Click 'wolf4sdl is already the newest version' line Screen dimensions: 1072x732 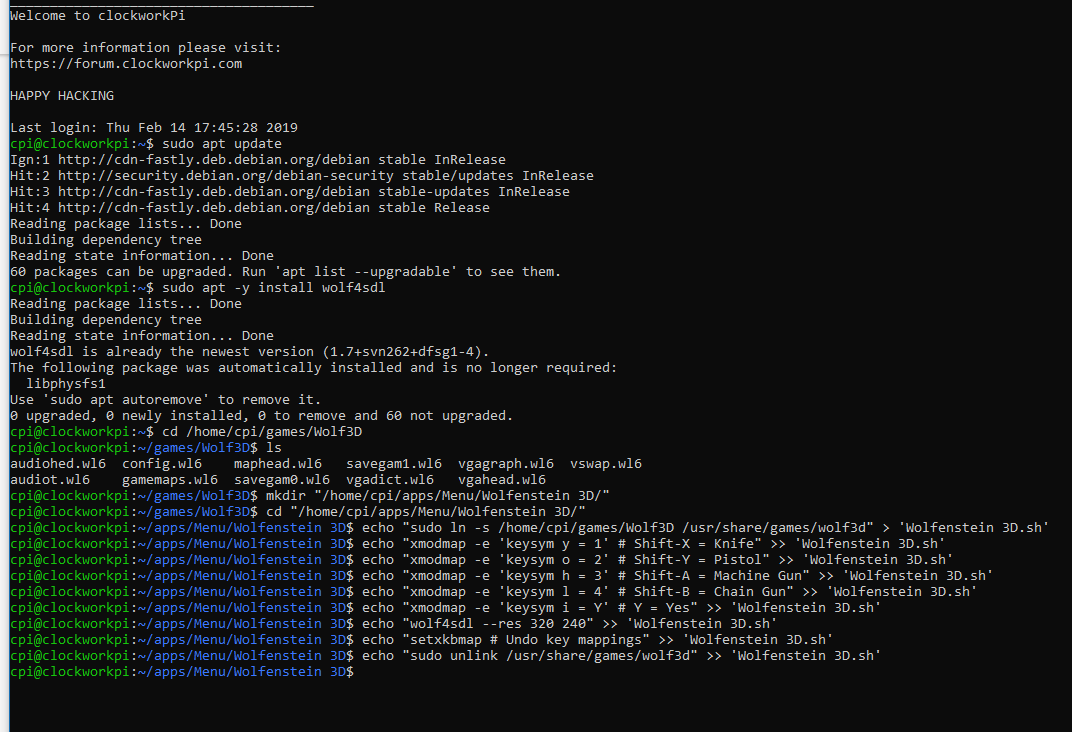point(250,352)
